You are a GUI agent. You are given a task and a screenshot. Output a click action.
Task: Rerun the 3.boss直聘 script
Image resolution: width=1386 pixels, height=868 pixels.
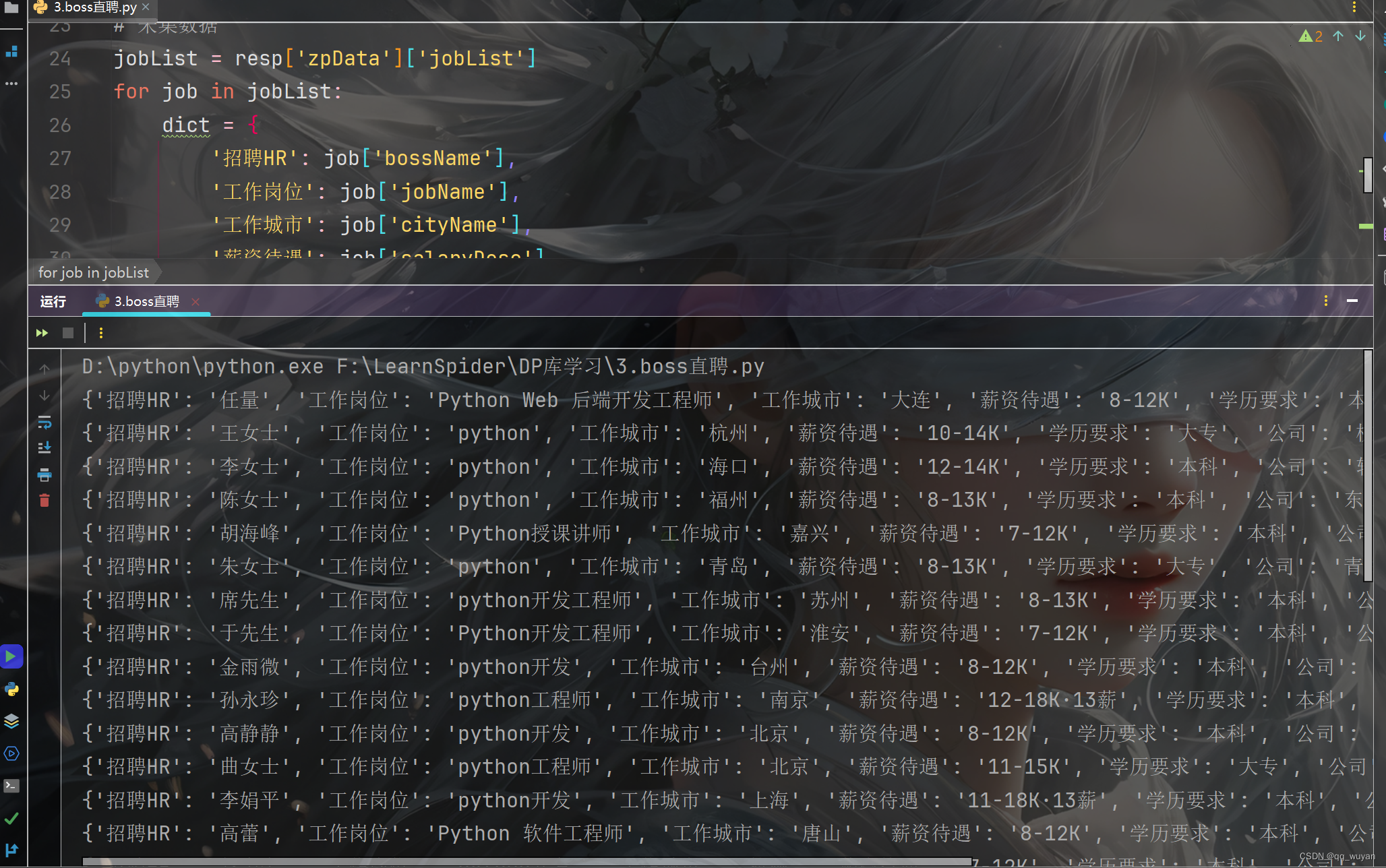(x=42, y=333)
